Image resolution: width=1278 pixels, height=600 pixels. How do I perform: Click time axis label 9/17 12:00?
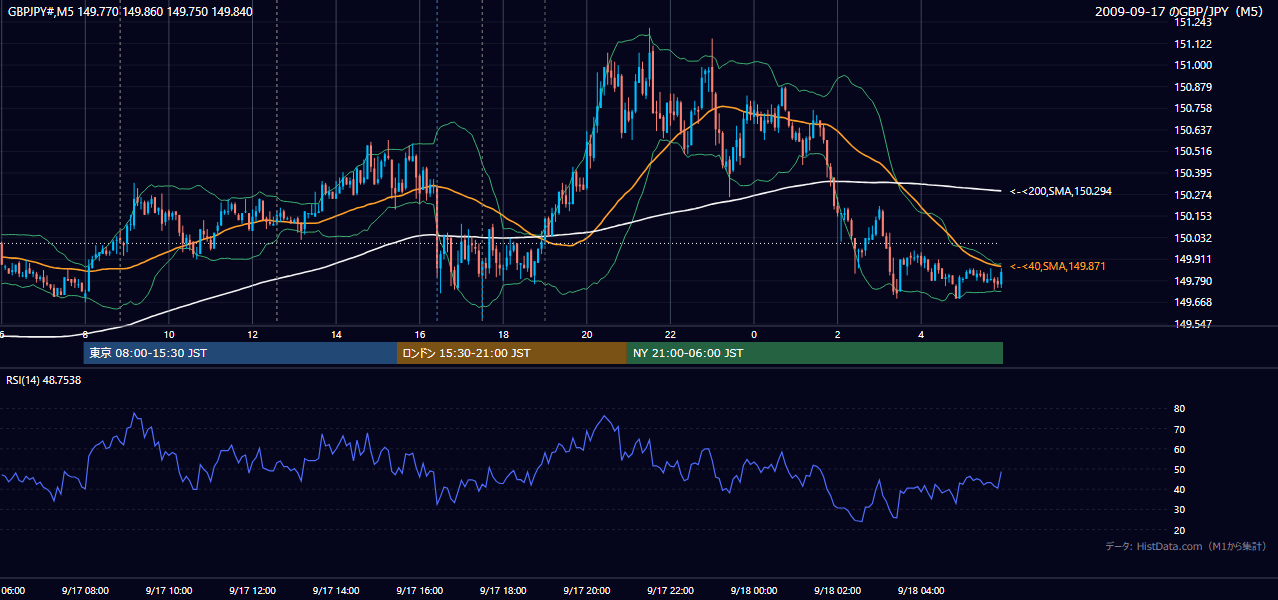pos(252,590)
